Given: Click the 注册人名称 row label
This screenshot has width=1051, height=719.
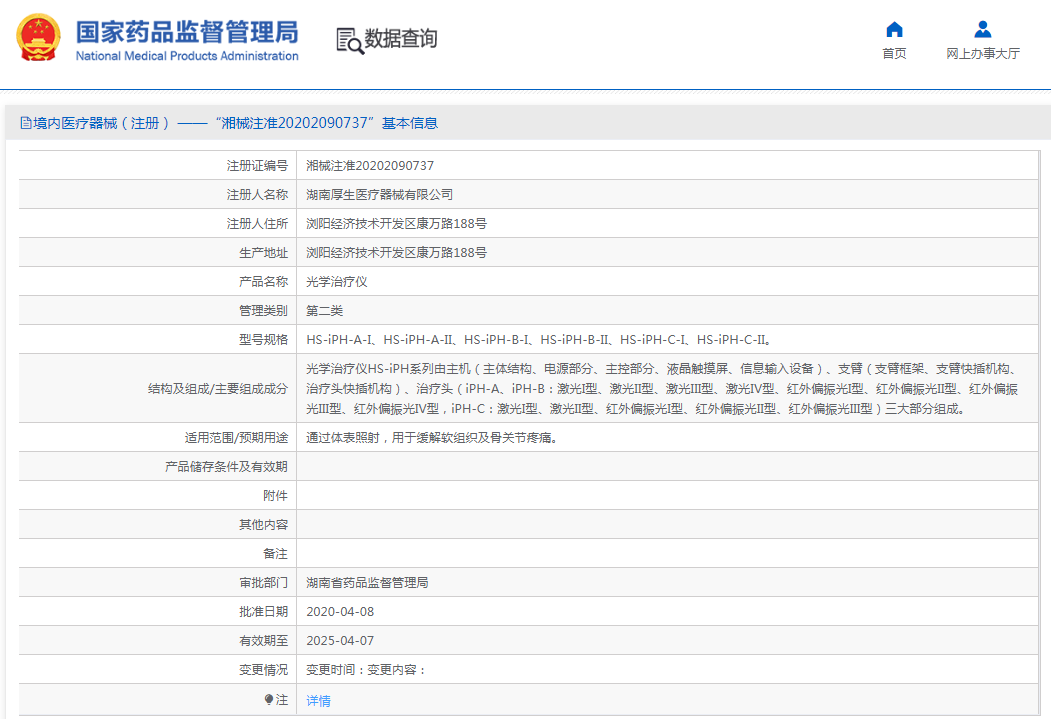Looking at the screenshot, I should 257,194.
